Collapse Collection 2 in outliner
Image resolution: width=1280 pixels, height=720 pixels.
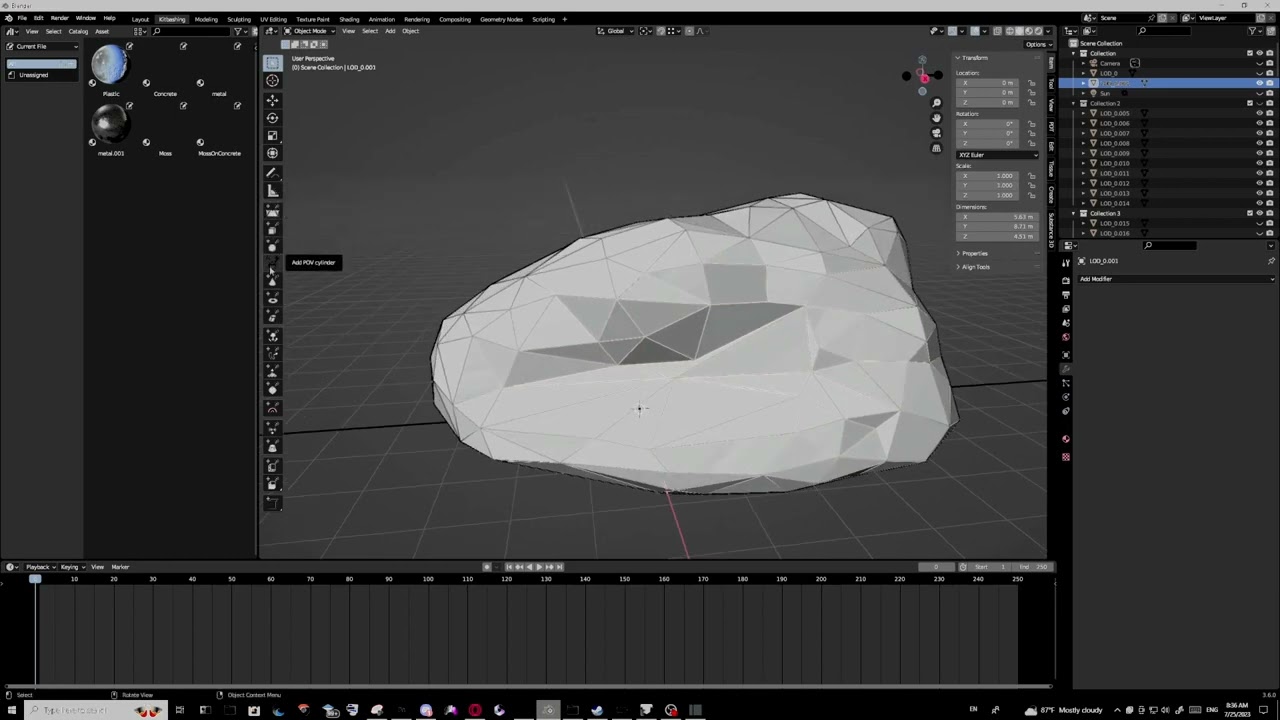tap(1075, 103)
